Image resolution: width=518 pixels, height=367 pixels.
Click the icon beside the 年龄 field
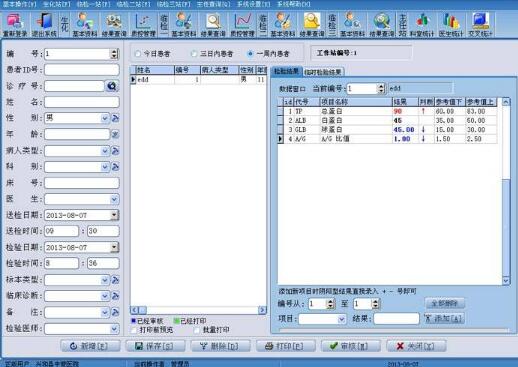point(115,134)
